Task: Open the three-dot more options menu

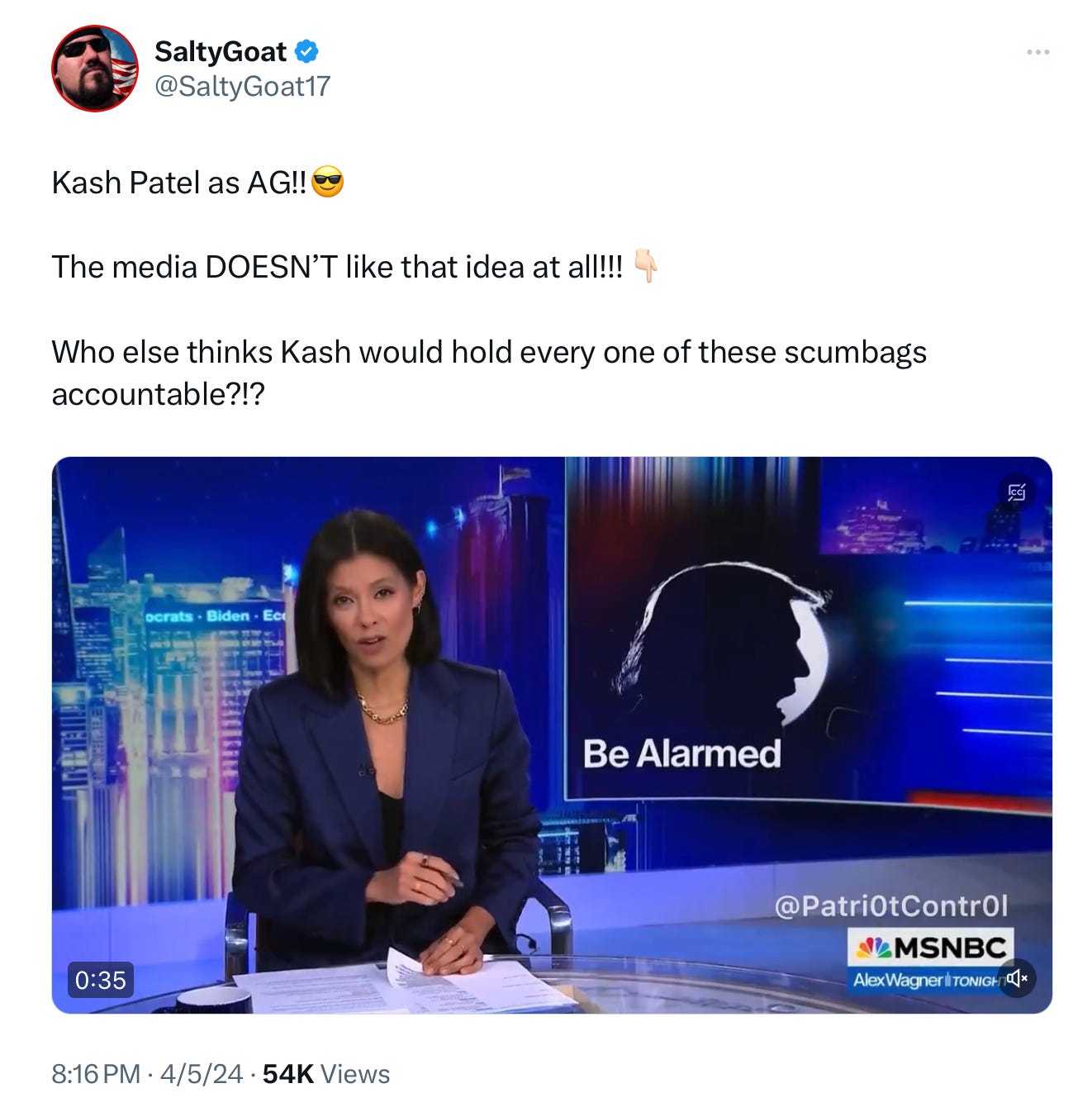Action: click(x=1037, y=52)
